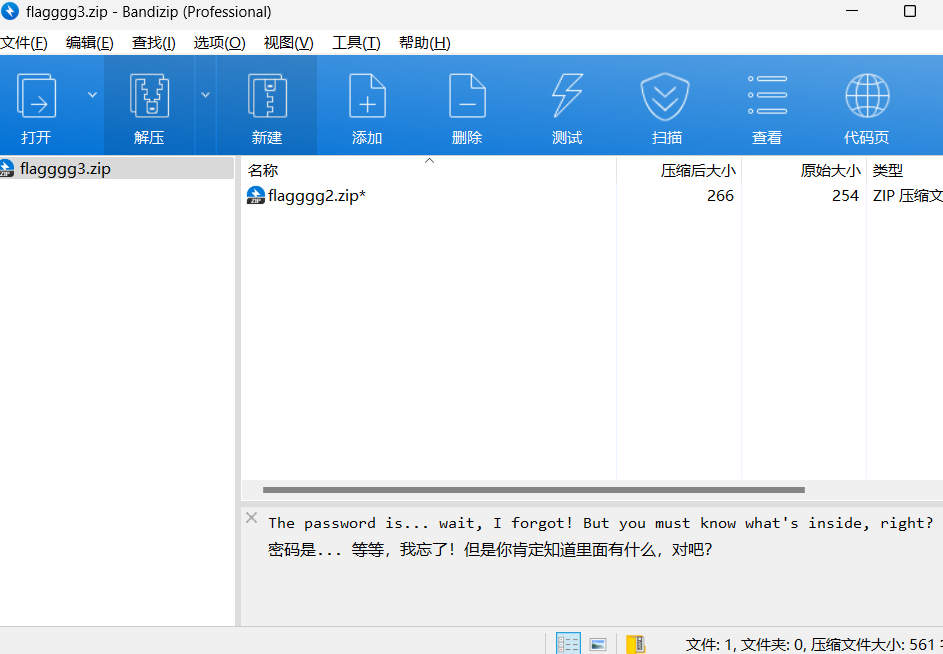
Task: Expand the dropdown arrow beside Open (打开)
Action: (92, 95)
